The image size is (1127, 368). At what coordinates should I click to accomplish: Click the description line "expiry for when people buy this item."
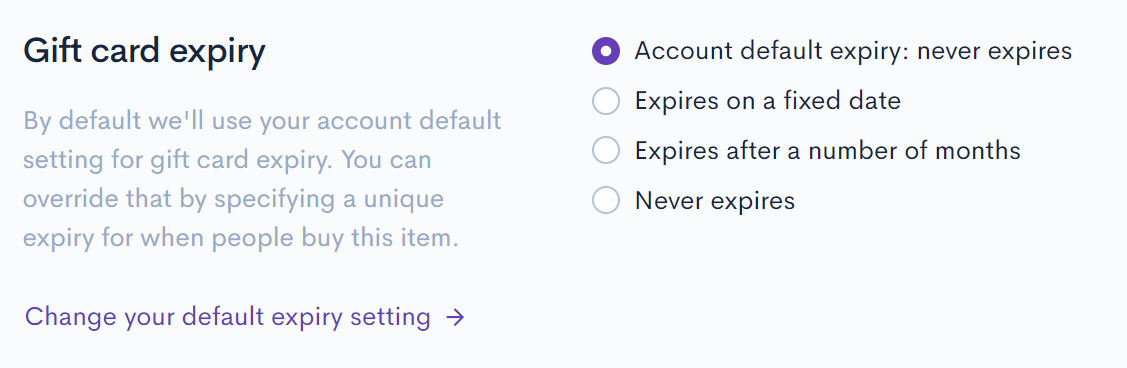[241, 238]
